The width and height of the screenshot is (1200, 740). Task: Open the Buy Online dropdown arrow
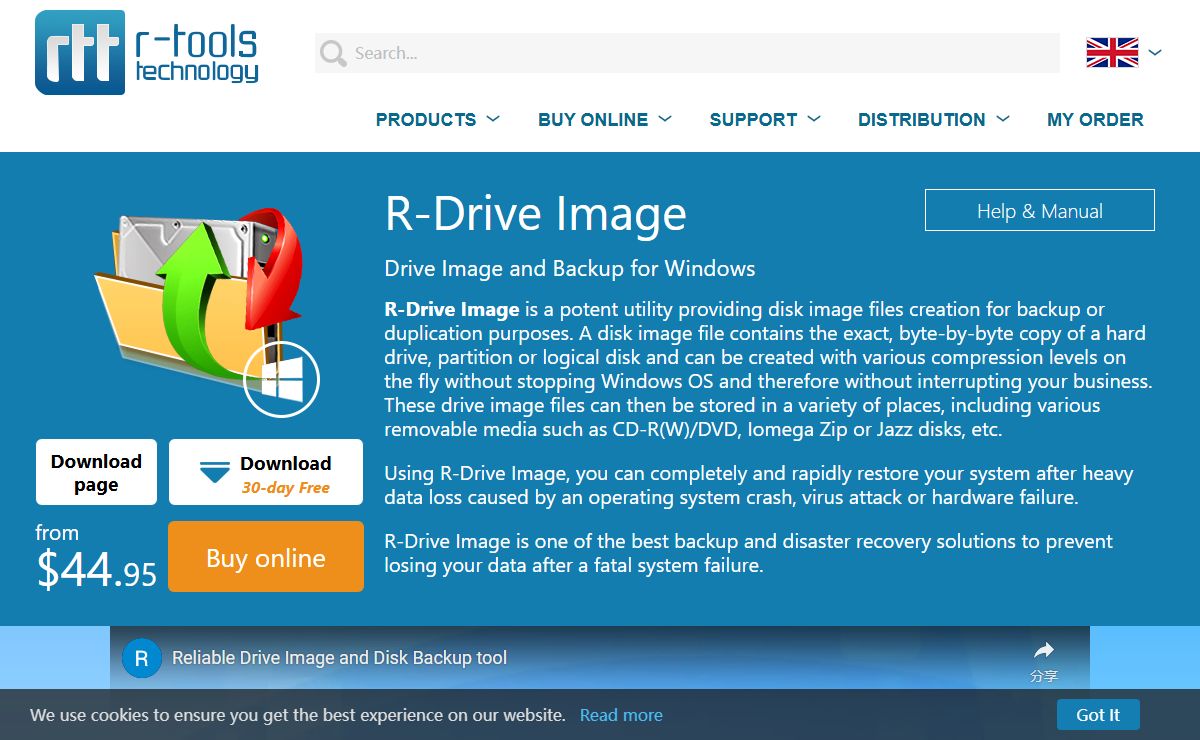pos(665,119)
